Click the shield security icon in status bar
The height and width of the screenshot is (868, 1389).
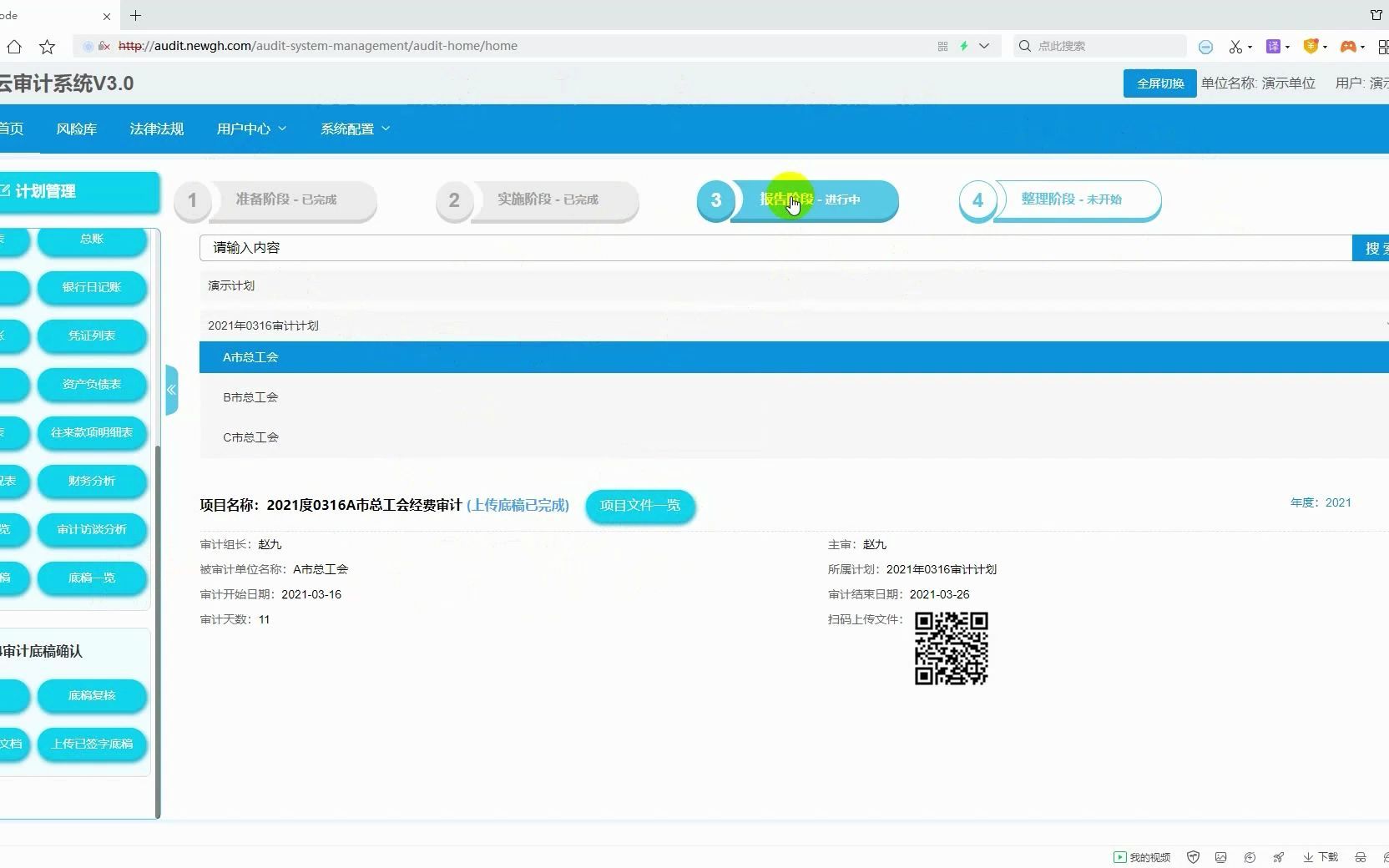[x=1194, y=857]
